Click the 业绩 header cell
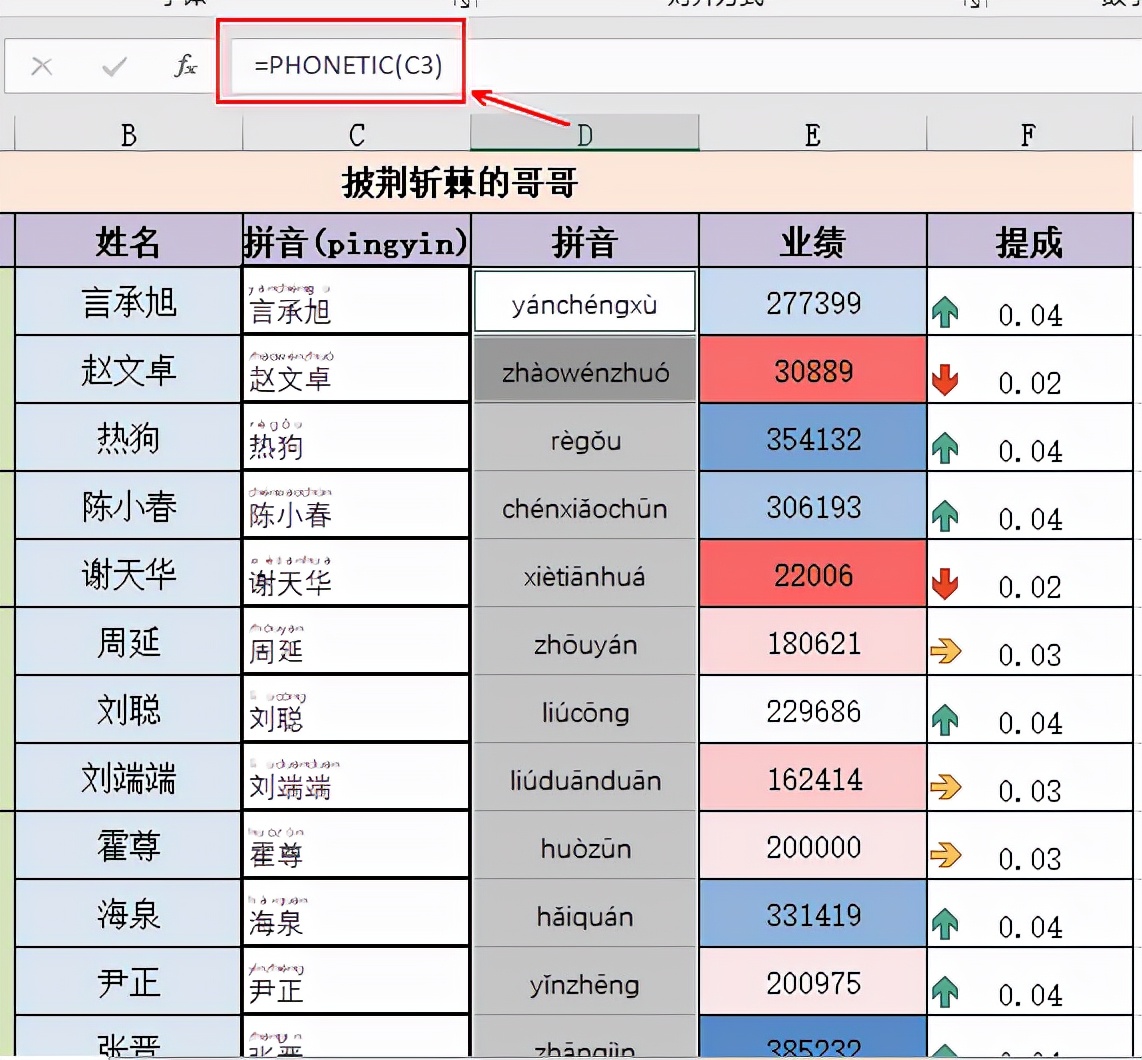Image resolution: width=1142 pixels, height=1060 pixels. [x=813, y=241]
